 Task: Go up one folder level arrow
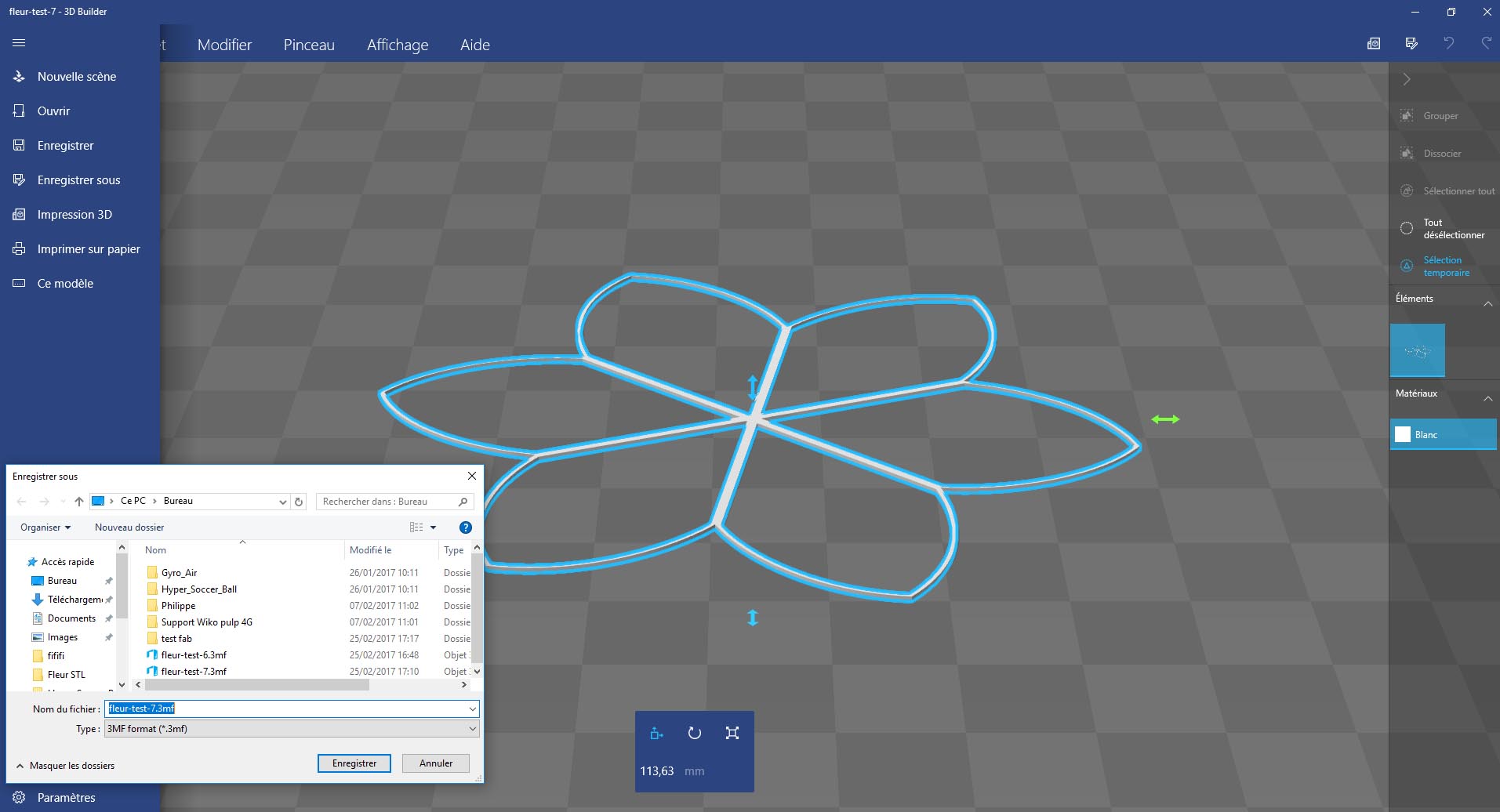click(x=78, y=502)
